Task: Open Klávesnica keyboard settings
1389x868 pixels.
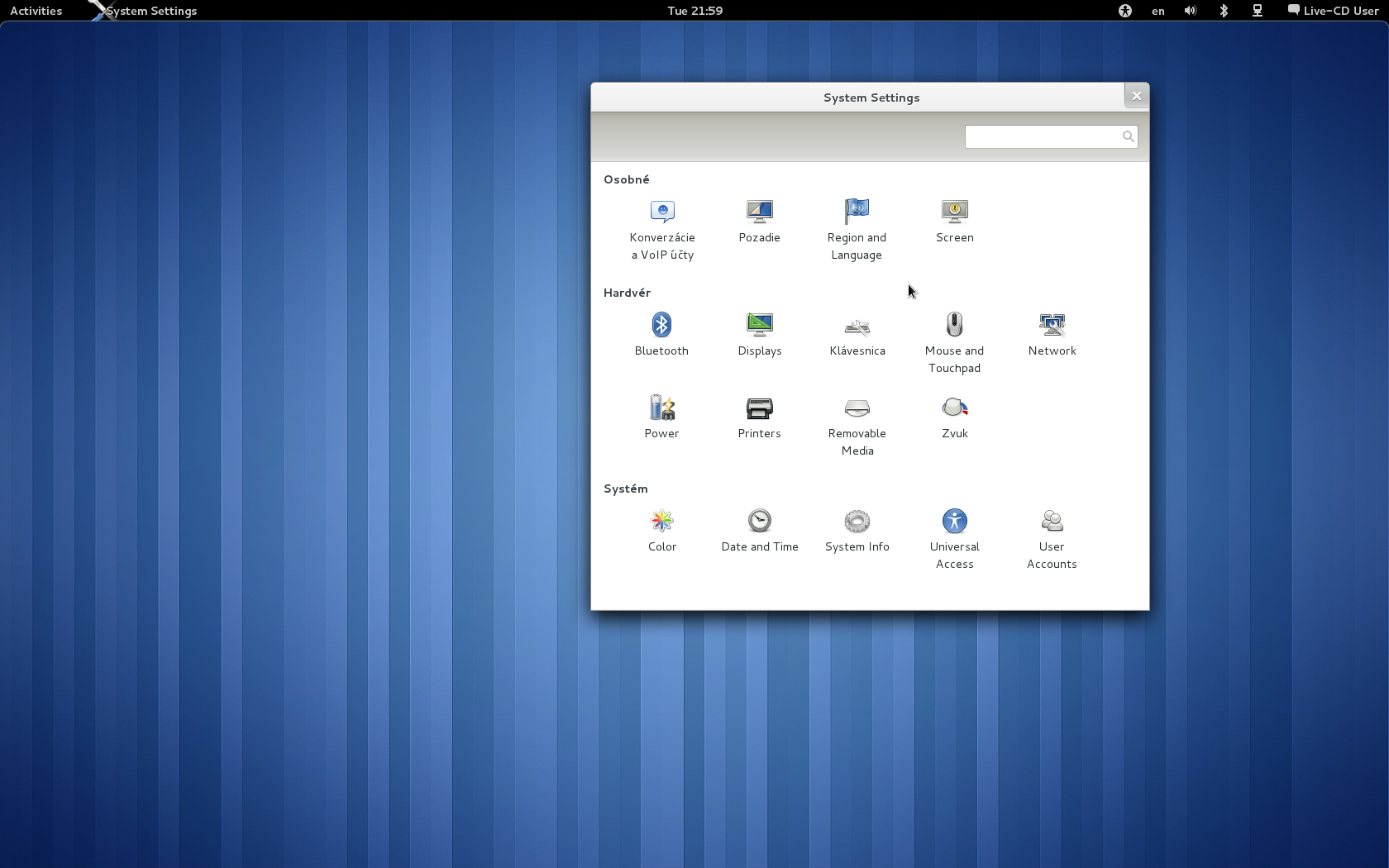Action: pos(857,335)
